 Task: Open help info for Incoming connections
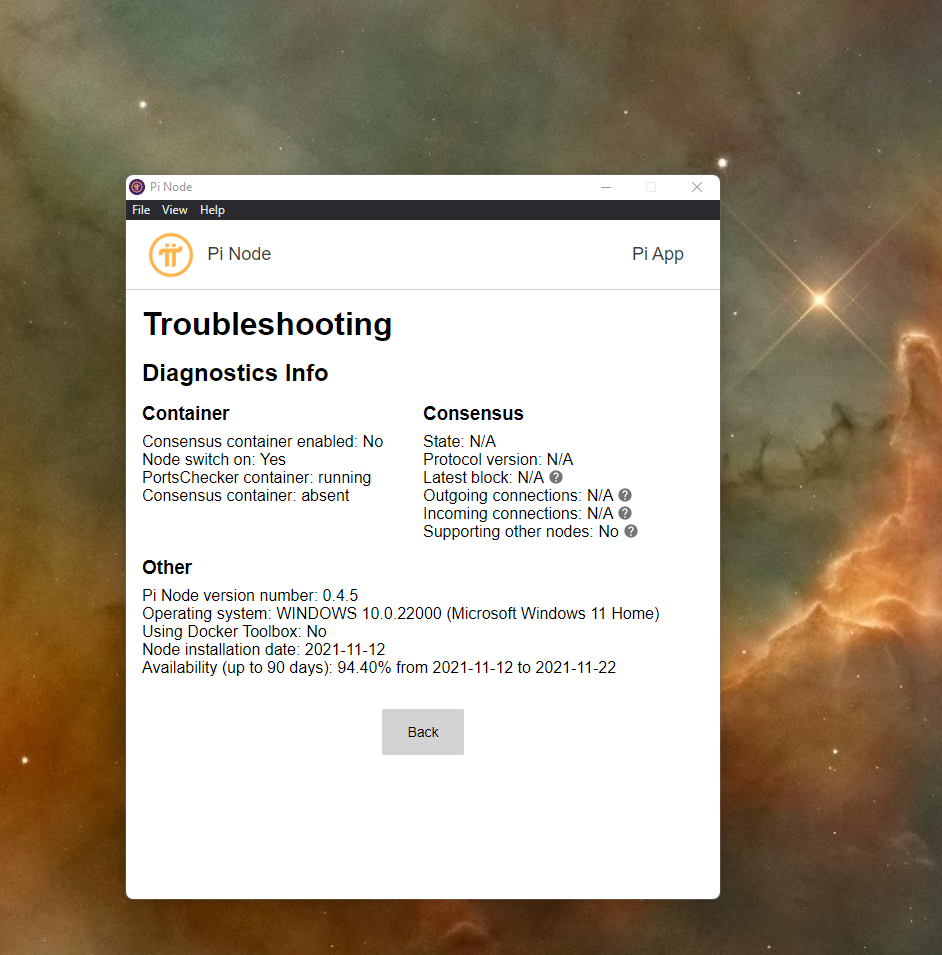[624, 513]
